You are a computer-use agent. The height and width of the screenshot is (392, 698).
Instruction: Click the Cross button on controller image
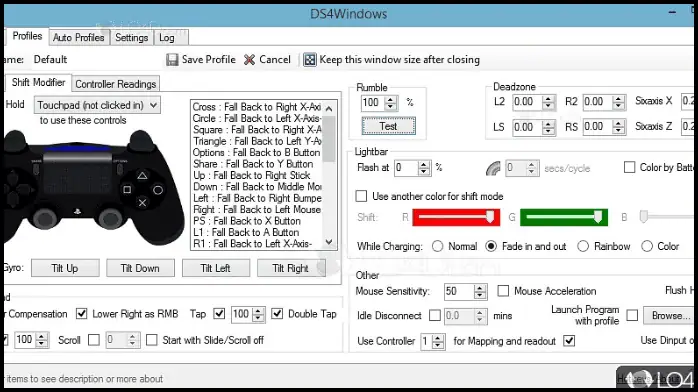pyautogui.click(x=142, y=203)
